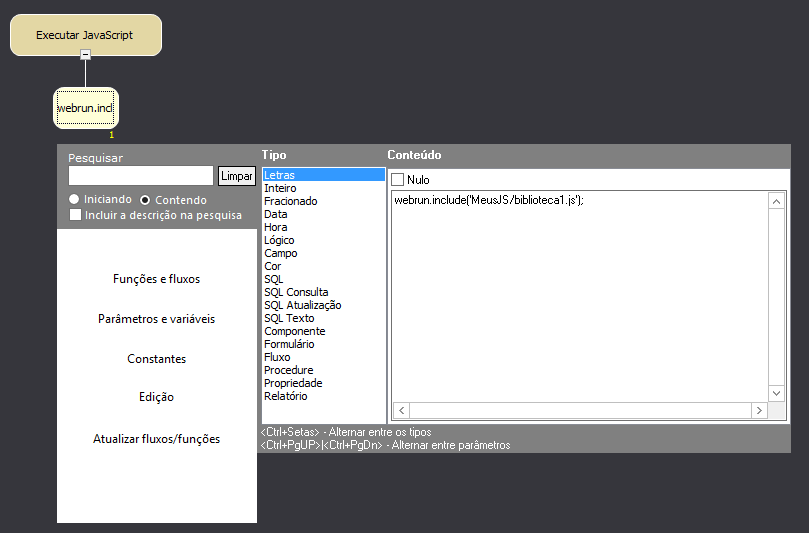This screenshot has width=809, height=533.
Task: Open the Parâmetros e variáveis section
Action: tap(156, 319)
